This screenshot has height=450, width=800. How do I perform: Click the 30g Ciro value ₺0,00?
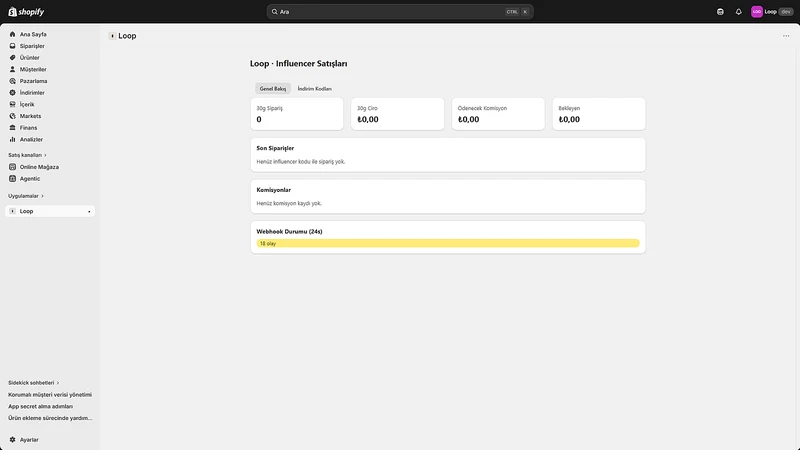[x=368, y=119]
